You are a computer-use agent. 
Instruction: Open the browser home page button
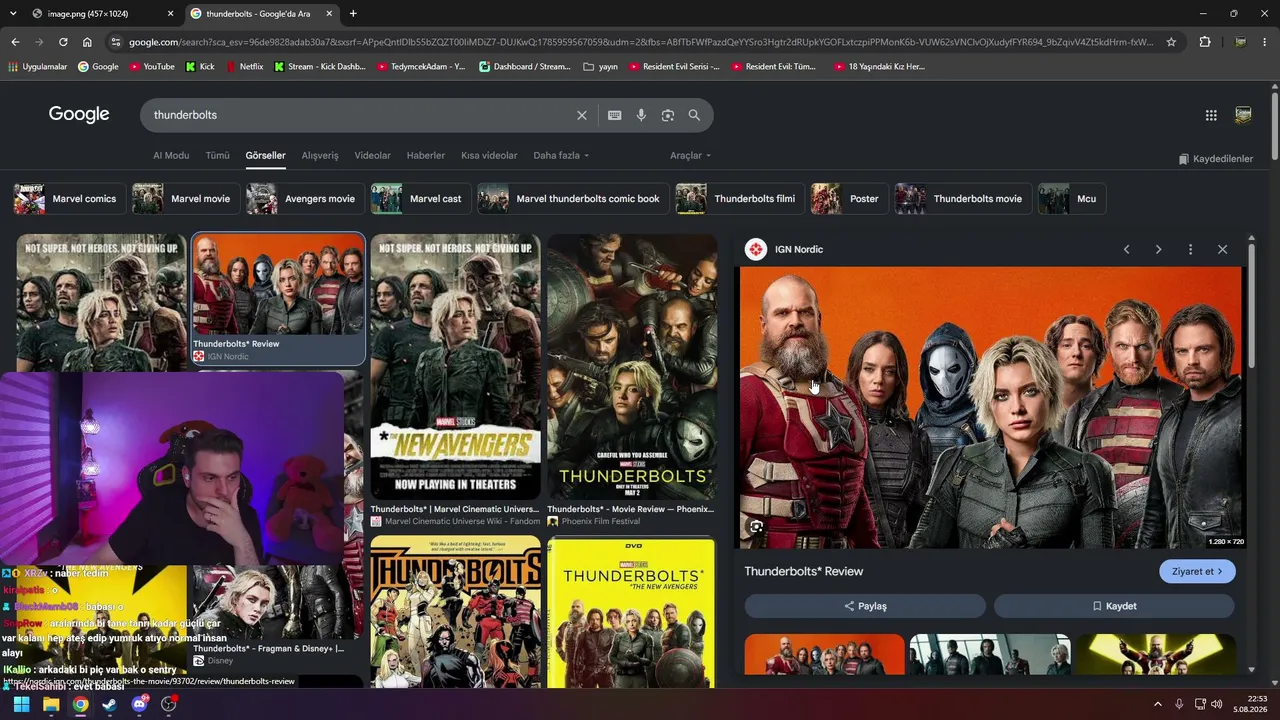[87, 42]
